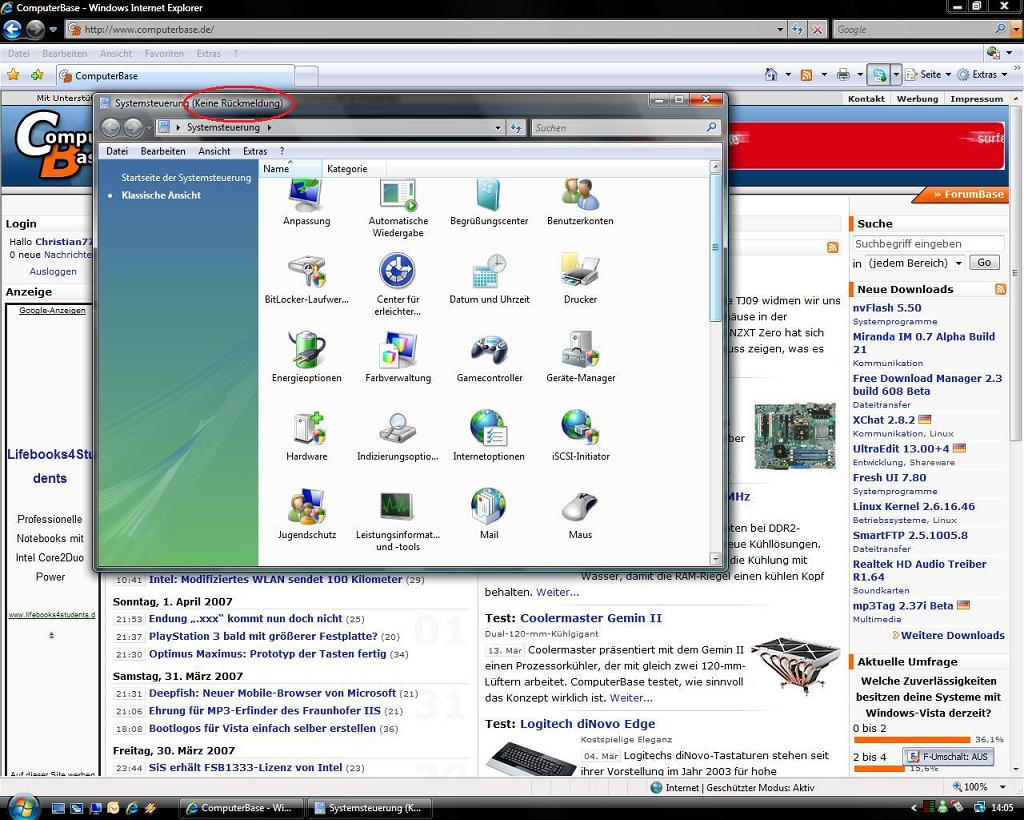Open Favoriten menu in Internet Explorer
This screenshot has width=1024, height=820.
(164, 54)
